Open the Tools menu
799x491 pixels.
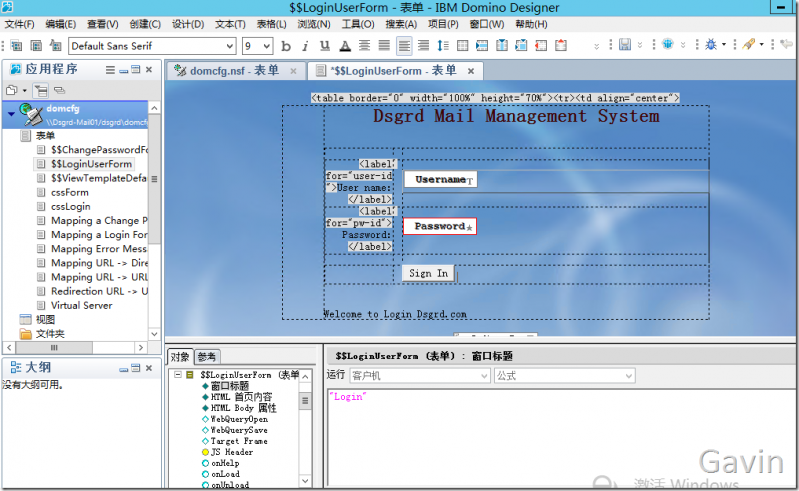click(x=358, y=24)
